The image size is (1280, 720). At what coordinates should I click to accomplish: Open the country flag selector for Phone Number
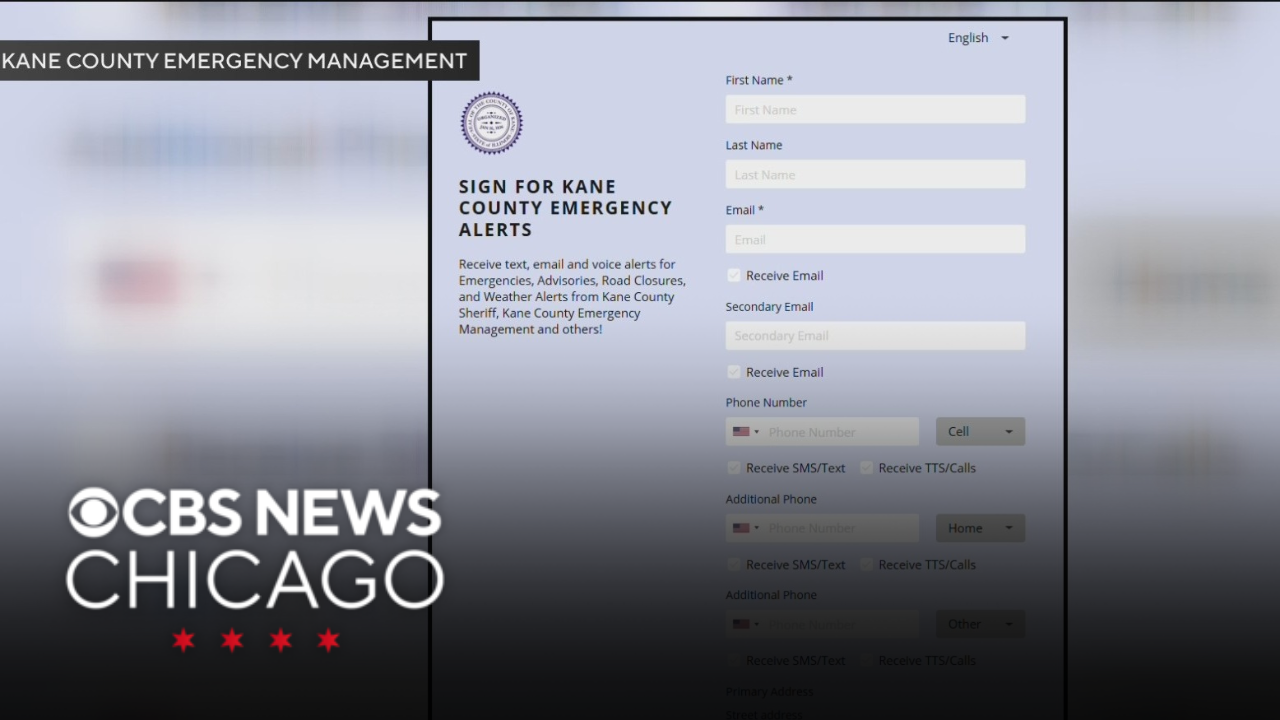[745, 432]
